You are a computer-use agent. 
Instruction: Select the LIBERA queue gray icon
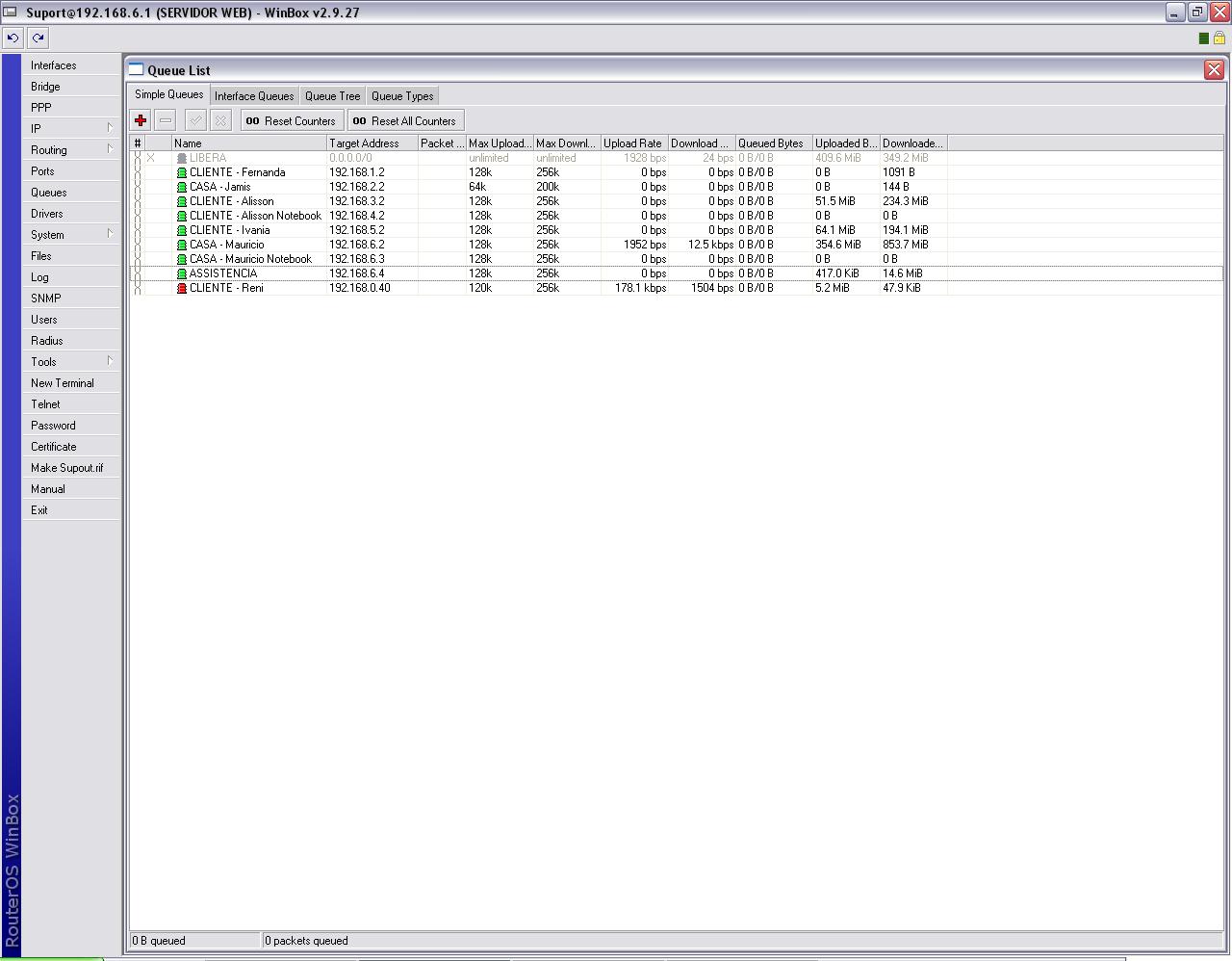pyautogui.click(x=181, y=158)
